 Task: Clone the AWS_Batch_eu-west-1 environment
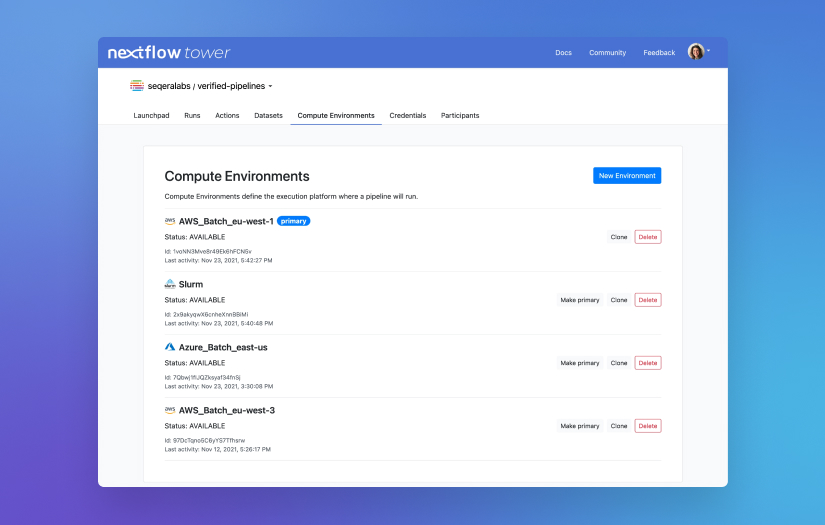(x=619, y=237)
